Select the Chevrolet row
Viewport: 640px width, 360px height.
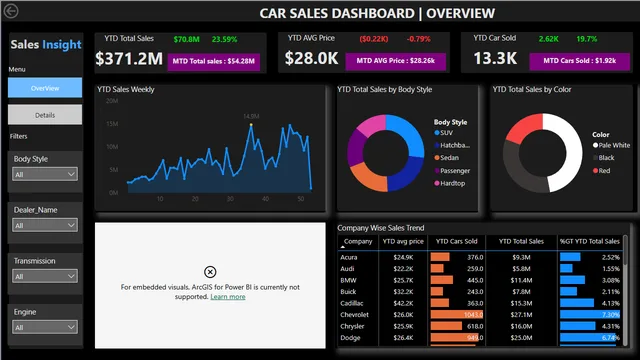480,315
